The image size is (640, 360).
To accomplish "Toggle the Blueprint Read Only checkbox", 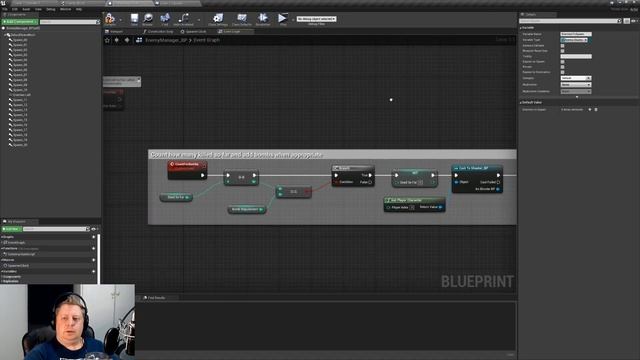I will (562, 51).
